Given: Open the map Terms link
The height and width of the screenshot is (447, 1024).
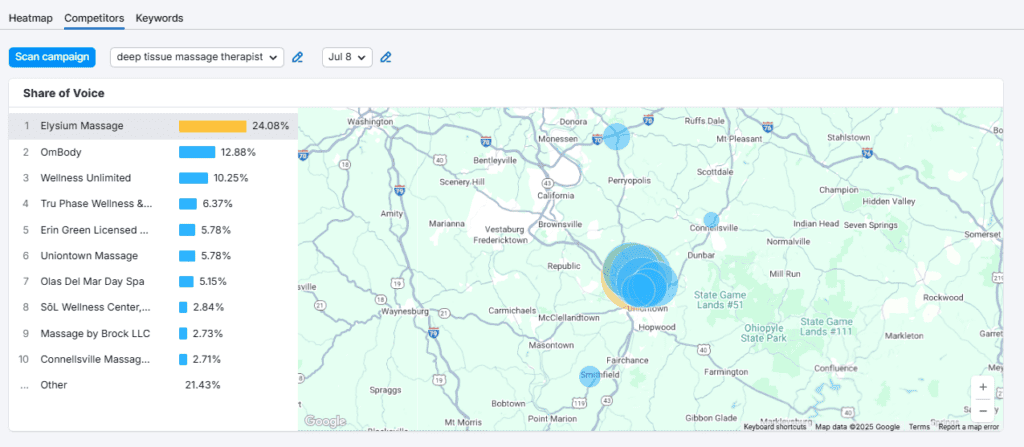Looking at the screenshot, I should [919, 427].
